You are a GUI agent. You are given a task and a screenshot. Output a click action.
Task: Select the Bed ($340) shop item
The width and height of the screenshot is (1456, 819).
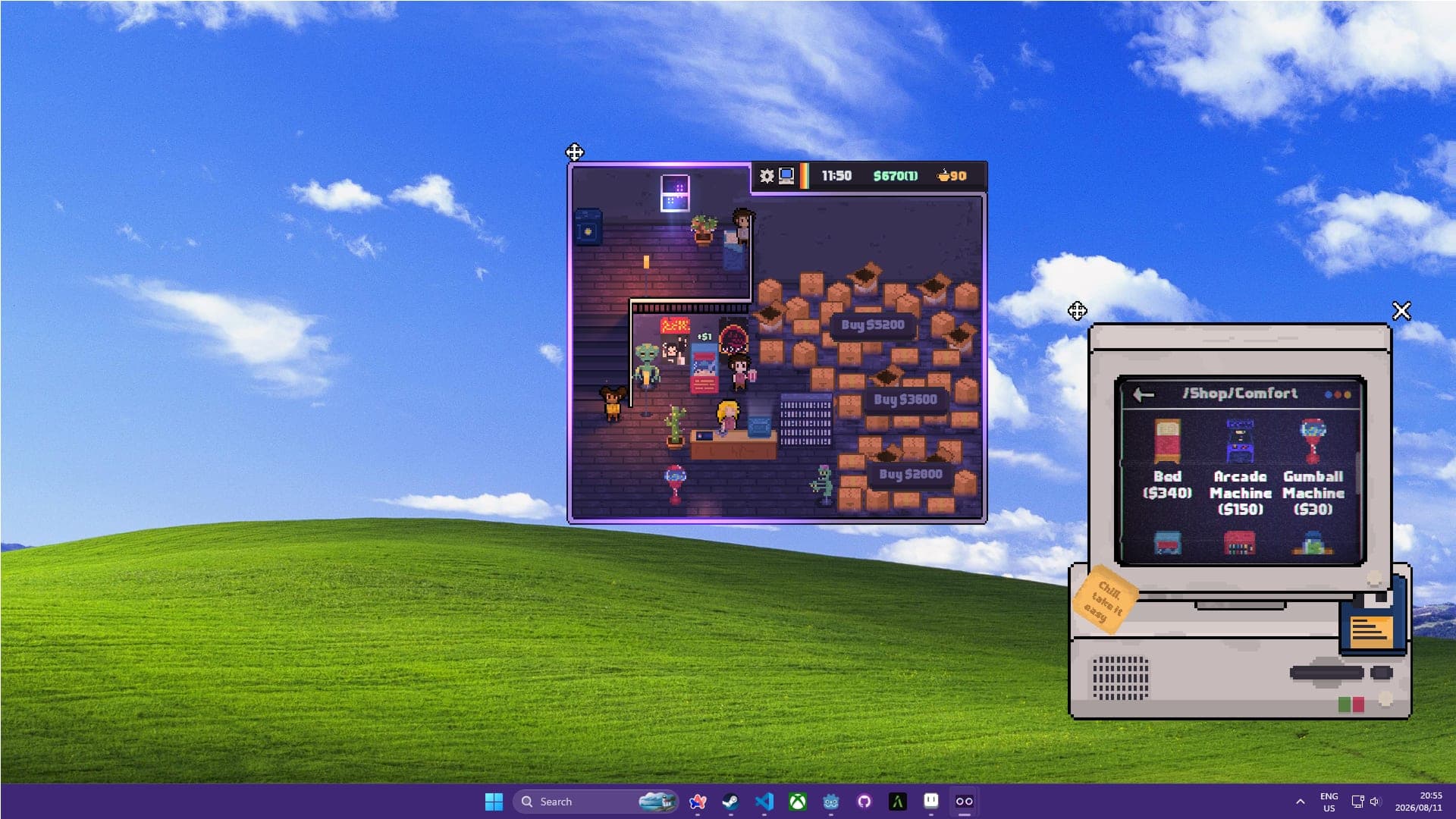pos(1167,460)
